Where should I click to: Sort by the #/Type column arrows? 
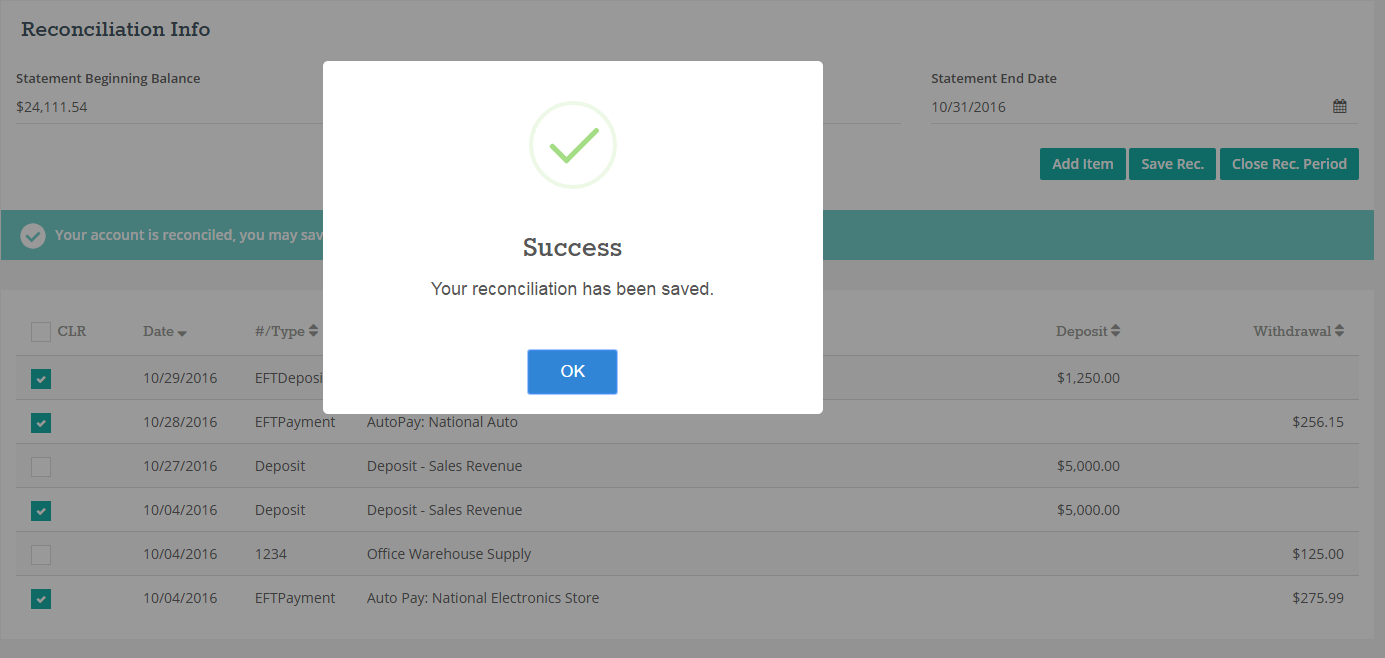click(313, 331)
